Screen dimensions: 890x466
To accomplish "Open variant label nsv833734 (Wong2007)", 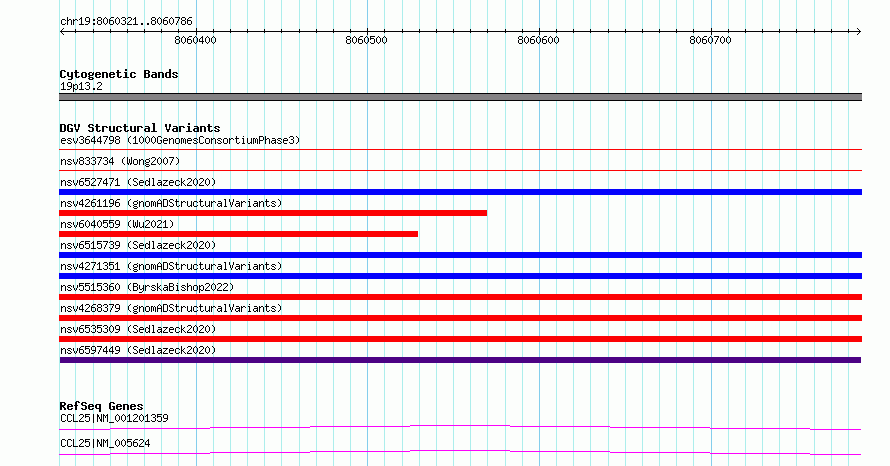I will click(120, 161).
